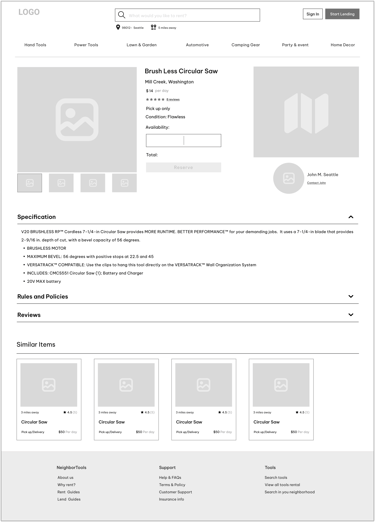
Task: Open Why rent? footer link
Action: click(x=66, y=485)
